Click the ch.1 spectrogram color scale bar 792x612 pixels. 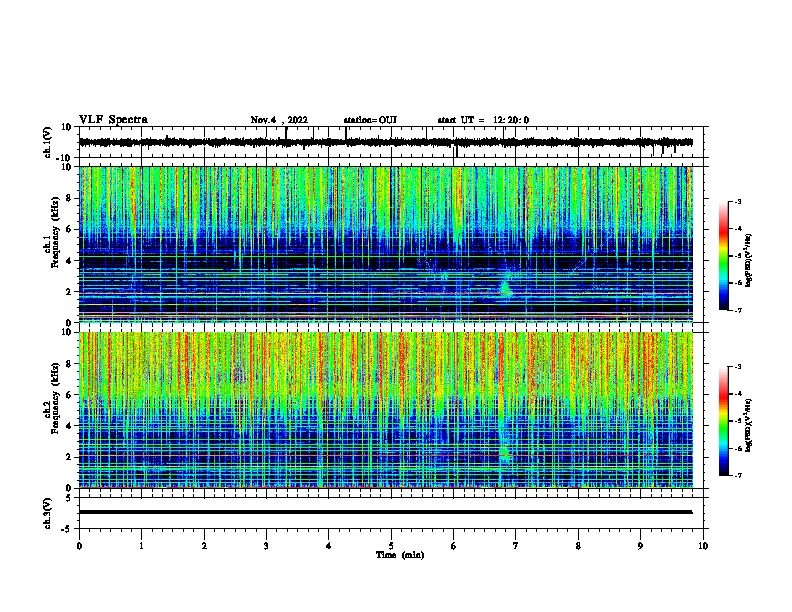pos(724,256)
